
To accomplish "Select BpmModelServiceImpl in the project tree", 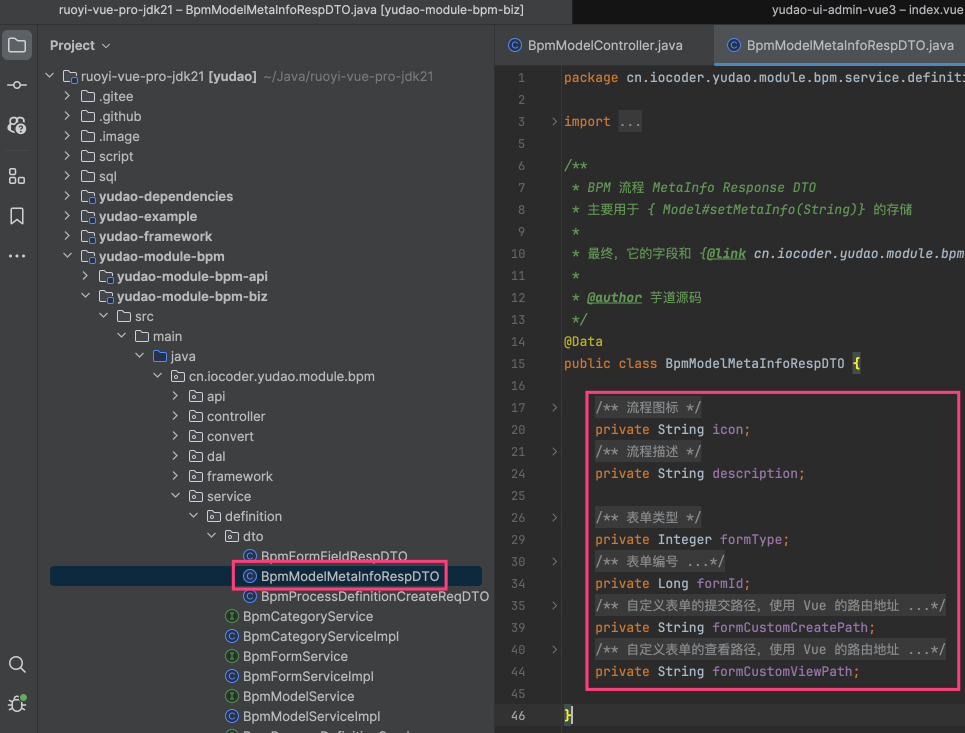I will pos(311,716).
